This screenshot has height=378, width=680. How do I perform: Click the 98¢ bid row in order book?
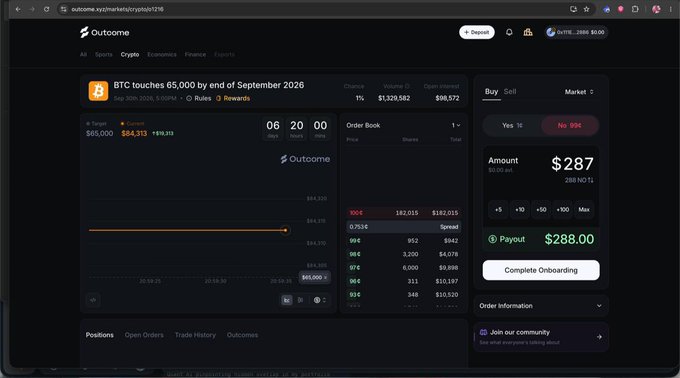pos(403,254)
